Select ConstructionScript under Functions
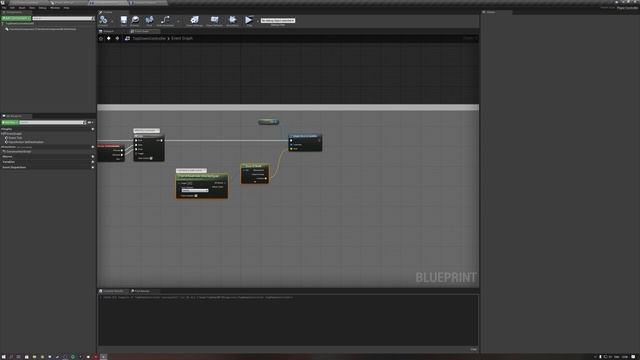The image size is (640, 360). point(18,152)
